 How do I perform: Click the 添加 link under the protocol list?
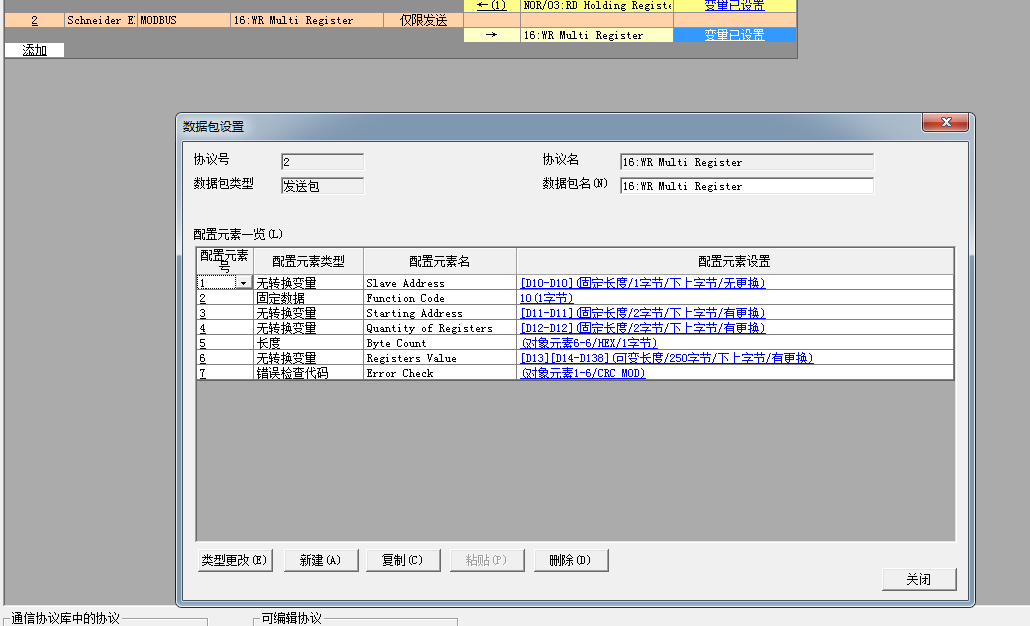[34, 50]
